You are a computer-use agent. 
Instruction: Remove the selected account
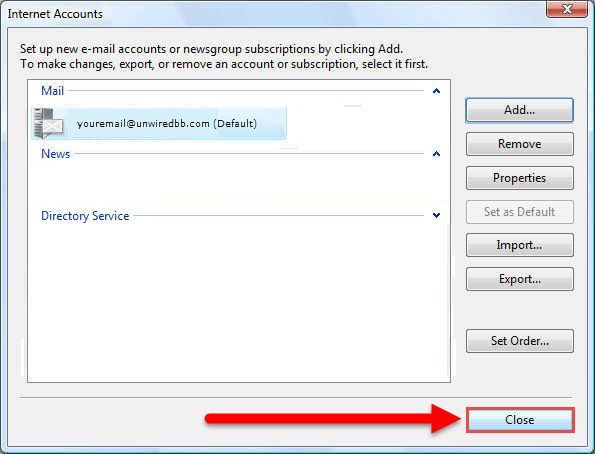[519, 144]
